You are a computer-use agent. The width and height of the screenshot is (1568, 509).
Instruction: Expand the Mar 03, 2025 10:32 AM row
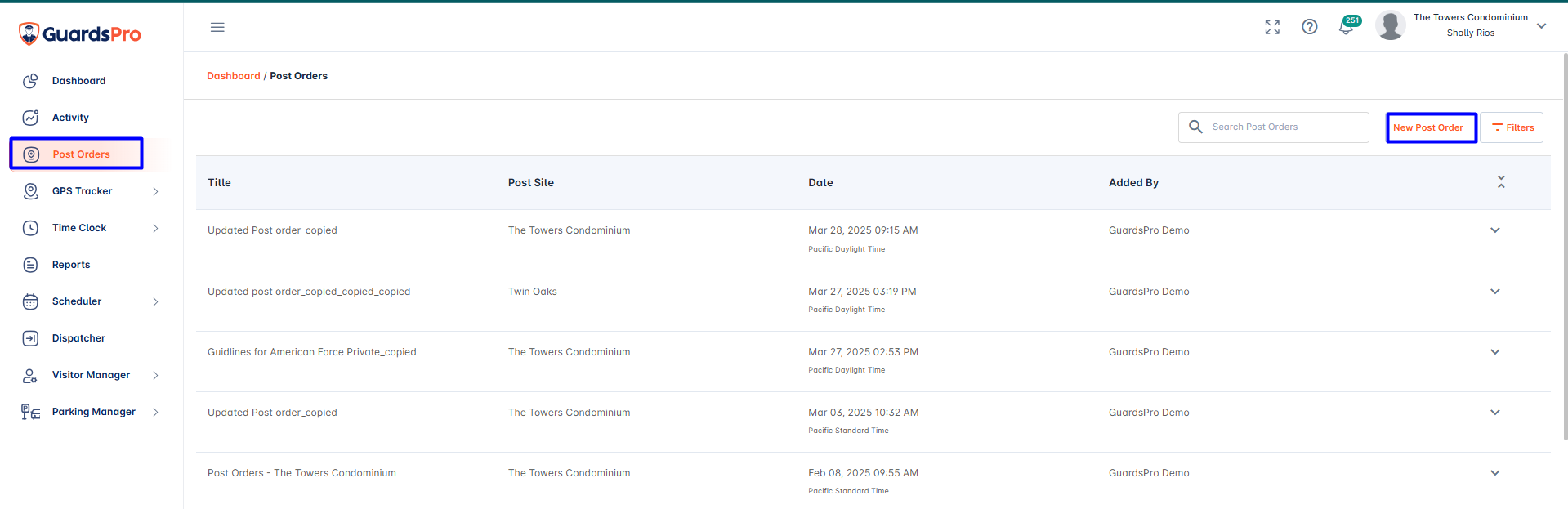(x=1495, y=413)
